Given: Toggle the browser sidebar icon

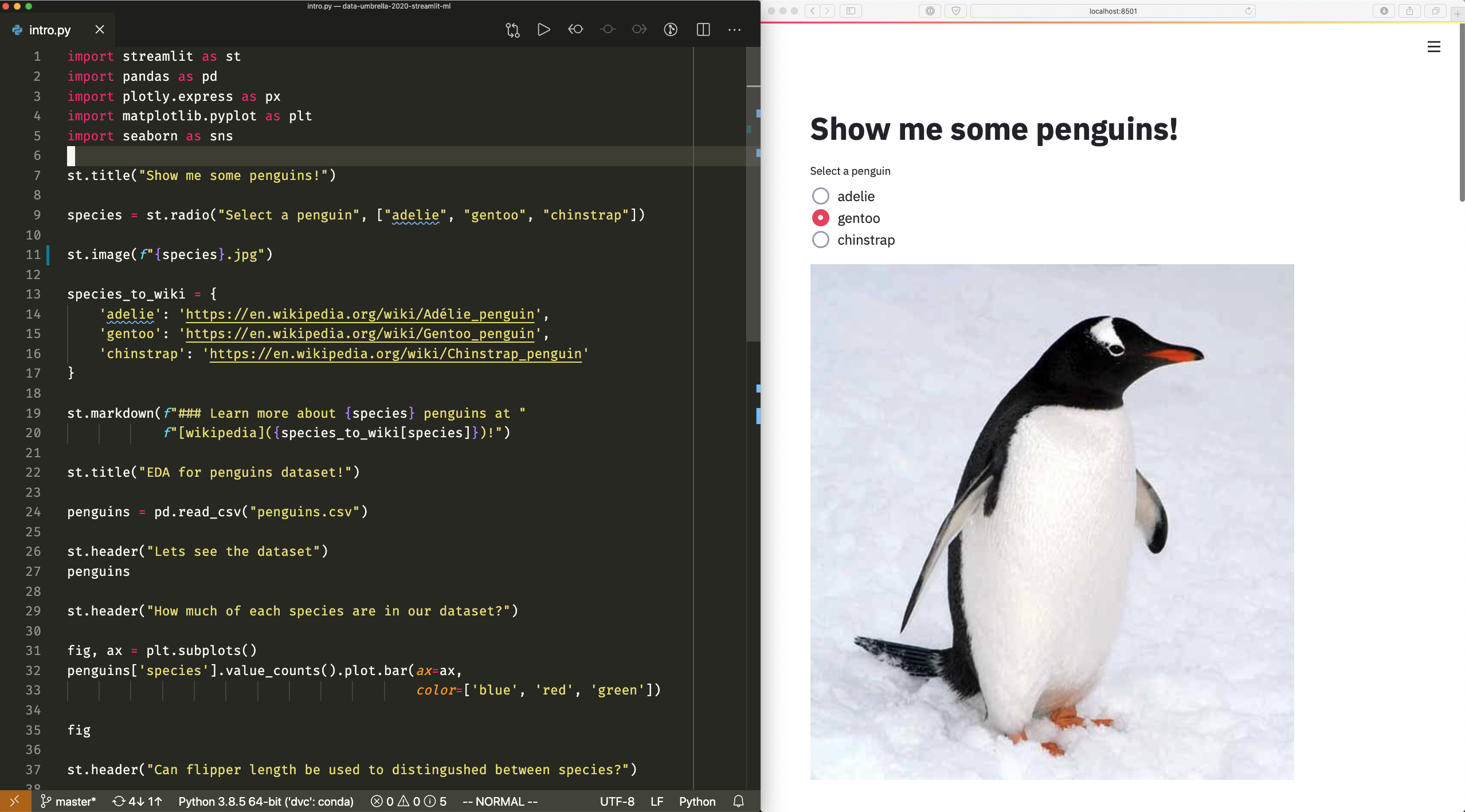Looking at the screenshot, I should (851, 11).
